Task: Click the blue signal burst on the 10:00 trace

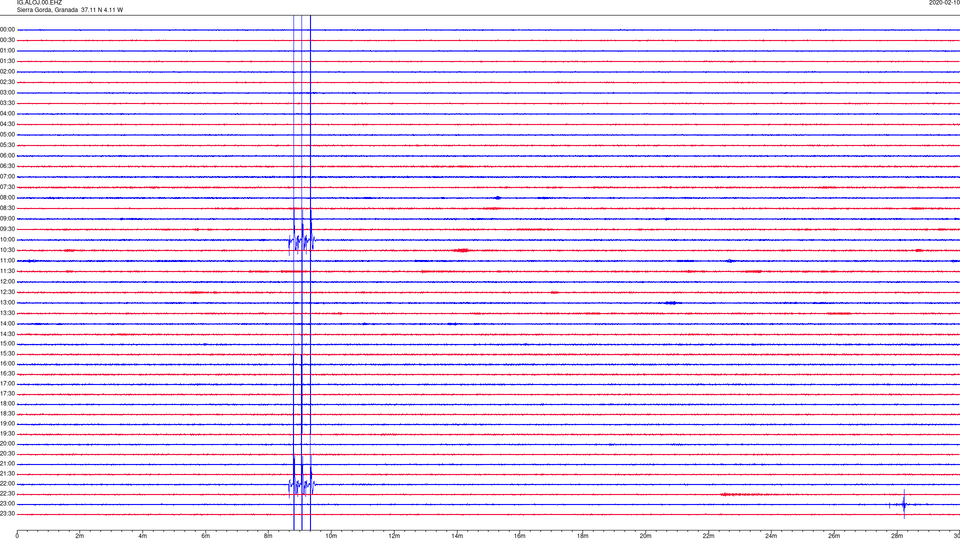Action: (301, 242)
